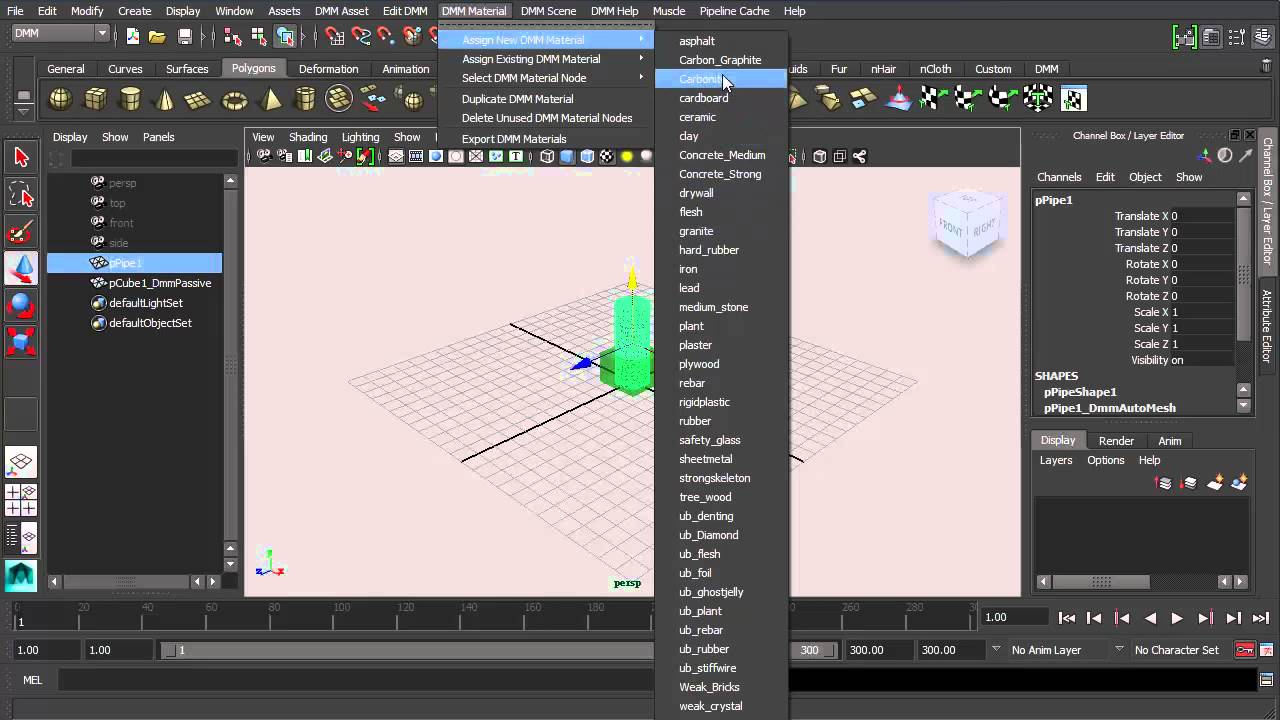1280x720 pixels.
Task: Create a polygon cylinder from the shelf
Action: point(130,99)
